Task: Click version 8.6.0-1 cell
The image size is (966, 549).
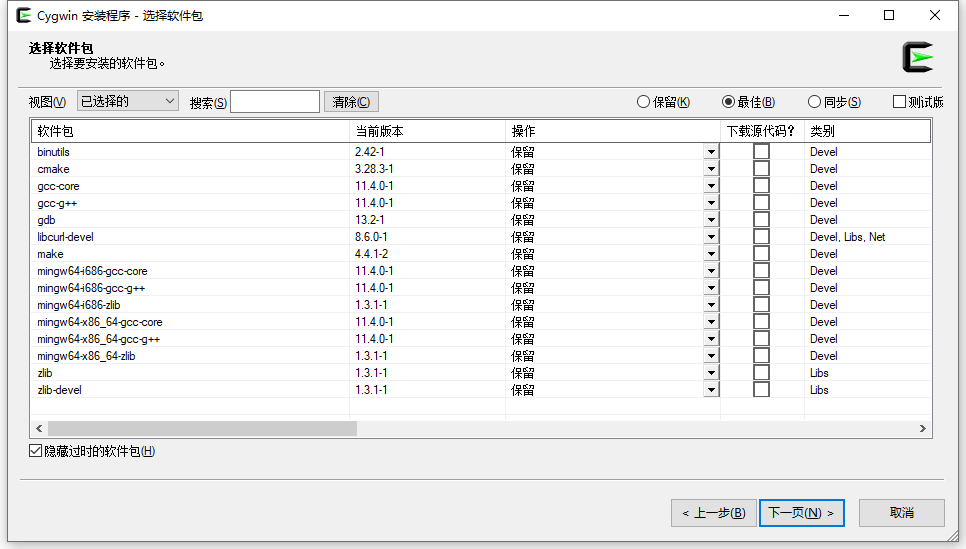Action: click(x=371, y=237)
